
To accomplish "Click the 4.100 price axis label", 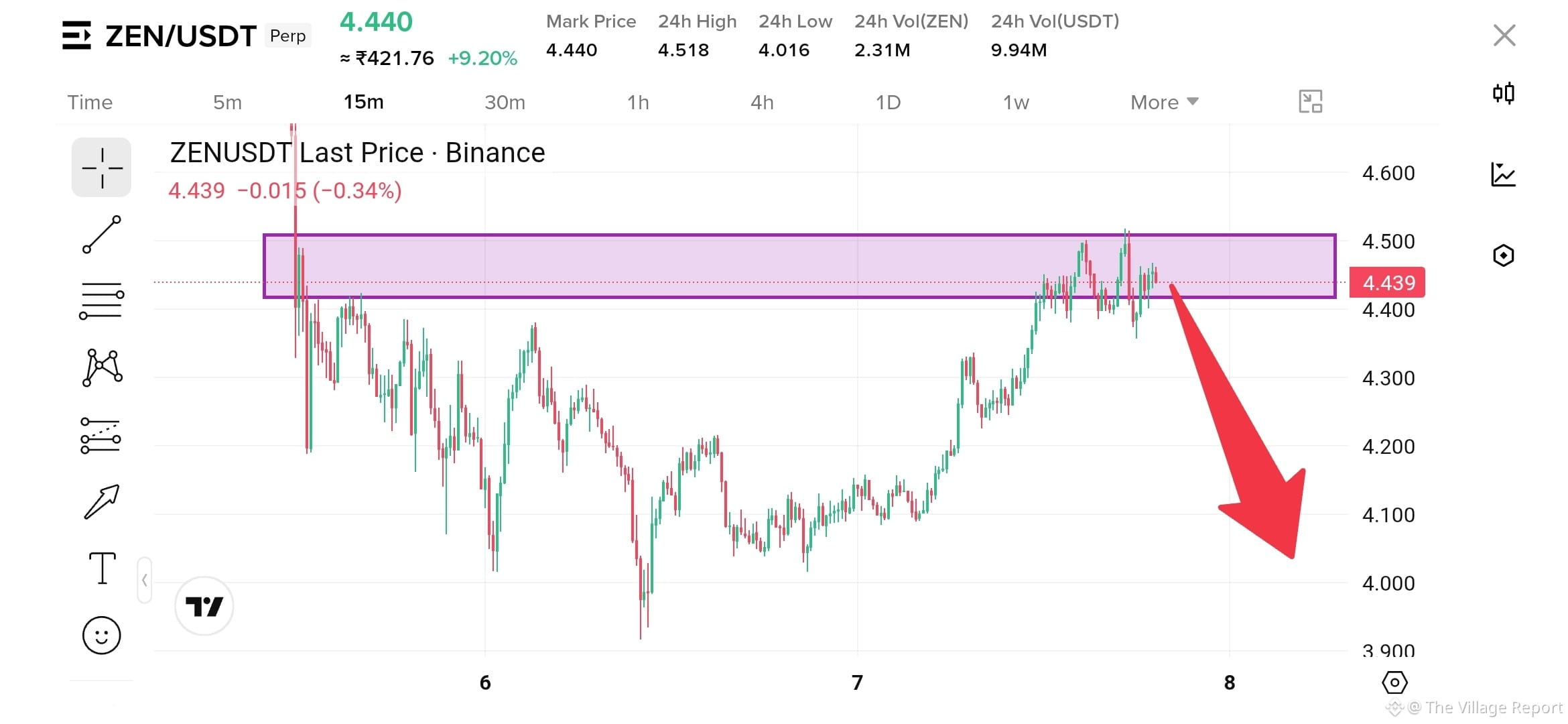I will 1388,515.
